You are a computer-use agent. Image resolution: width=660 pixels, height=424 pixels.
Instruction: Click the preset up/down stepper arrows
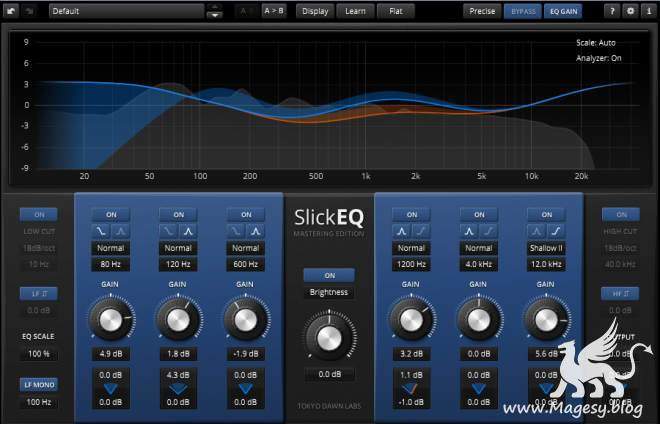pyautogui.click(x=215, y=11)
